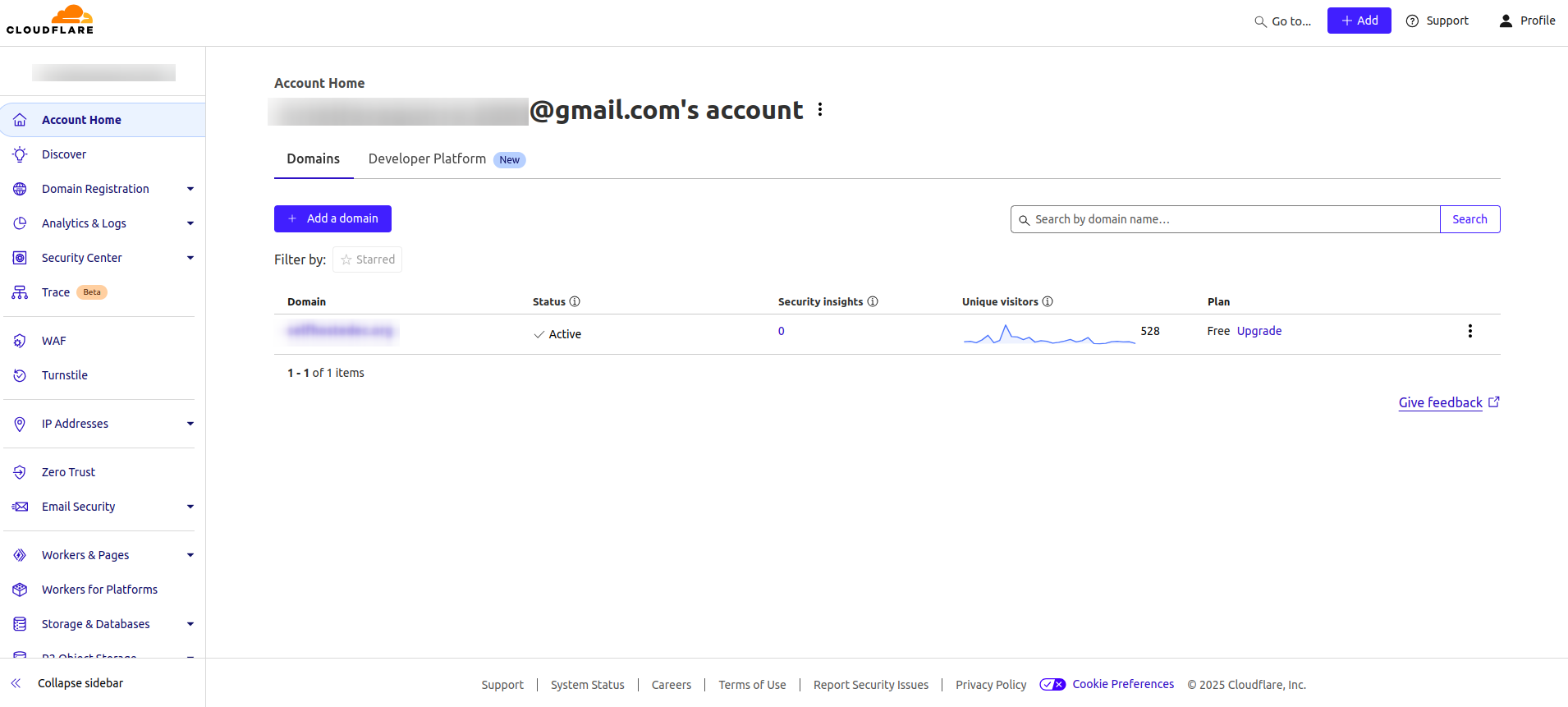The image size is (1568, 707).
Task: Open footer Terms of Use link
Action: pos(752,685)
